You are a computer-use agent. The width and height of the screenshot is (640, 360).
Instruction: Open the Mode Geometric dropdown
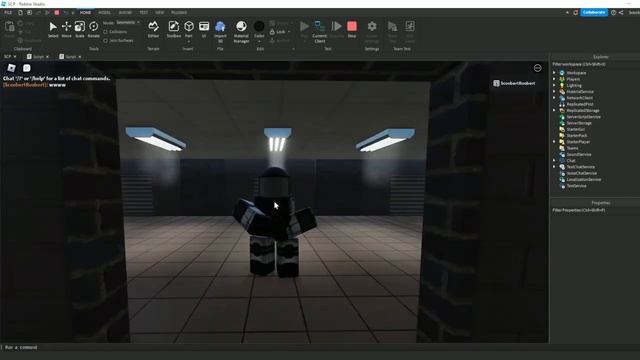(x=128, y=22)
